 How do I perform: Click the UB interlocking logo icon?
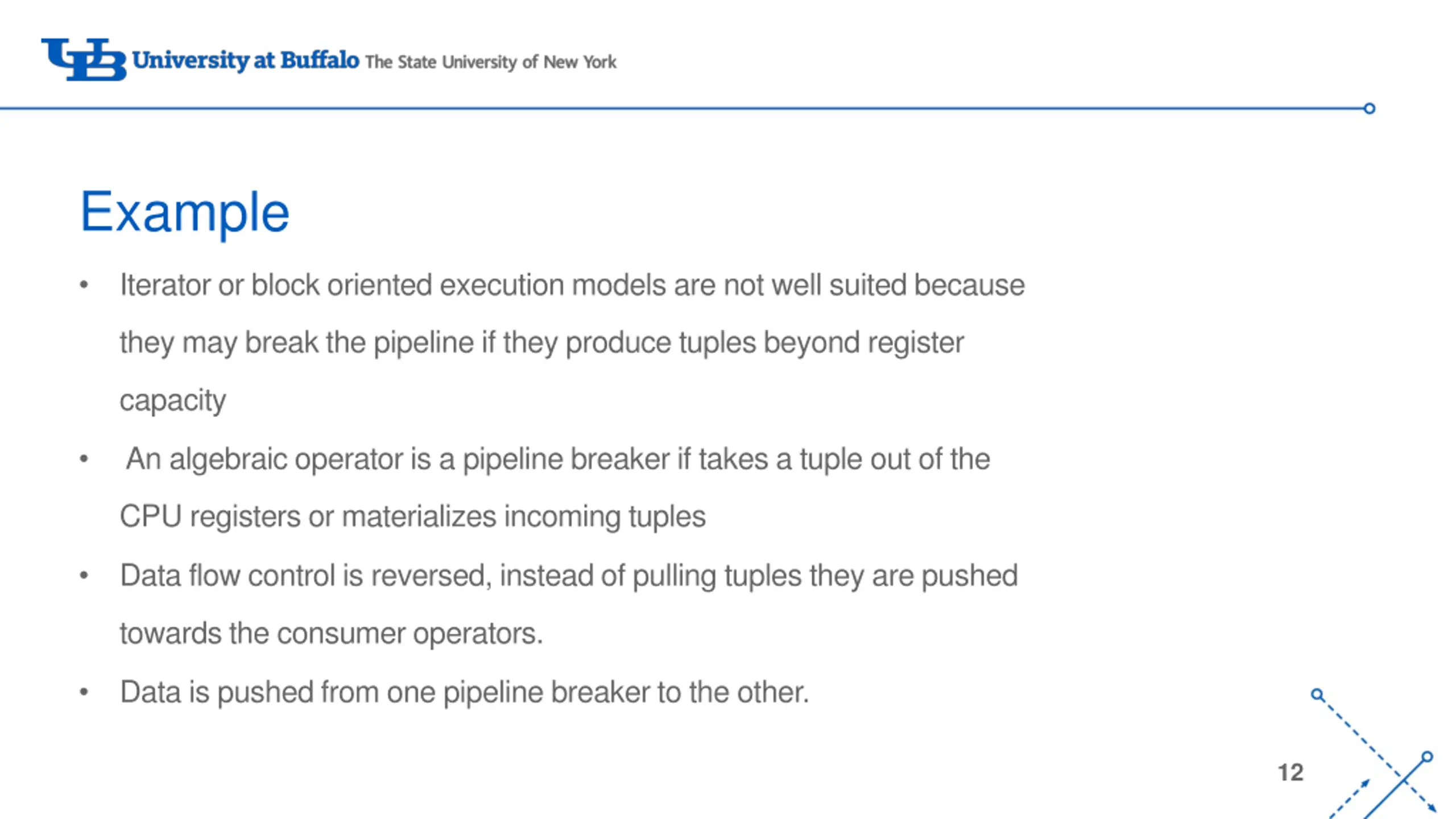point(84,59)
